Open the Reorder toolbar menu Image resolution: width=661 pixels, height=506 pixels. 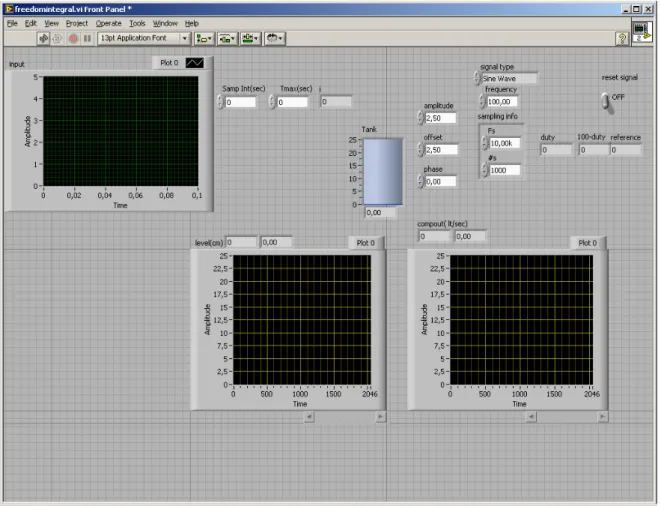pos(275,38)
